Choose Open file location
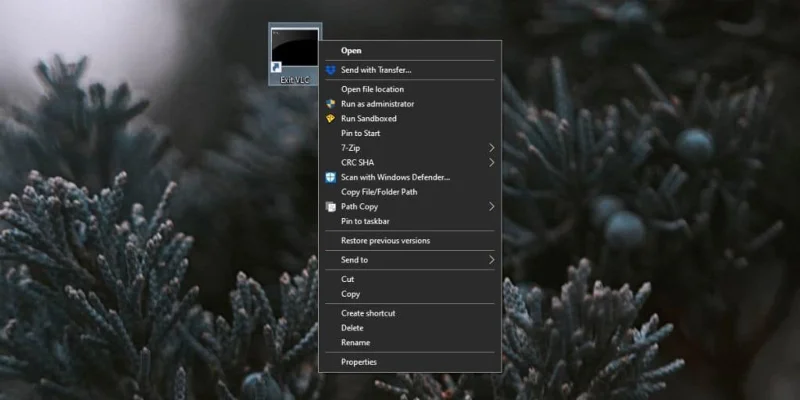Image resolution: width=800 pixels, height=400 pixels. tap(410, 89)
